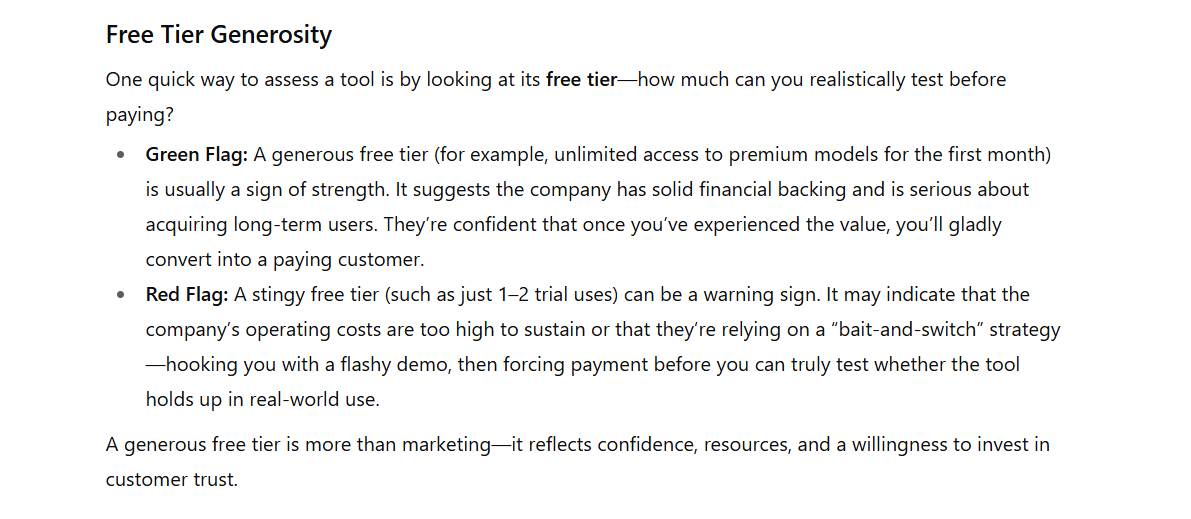
Task: Click the final words "customer trust."
Action: [x=172, y=480]
